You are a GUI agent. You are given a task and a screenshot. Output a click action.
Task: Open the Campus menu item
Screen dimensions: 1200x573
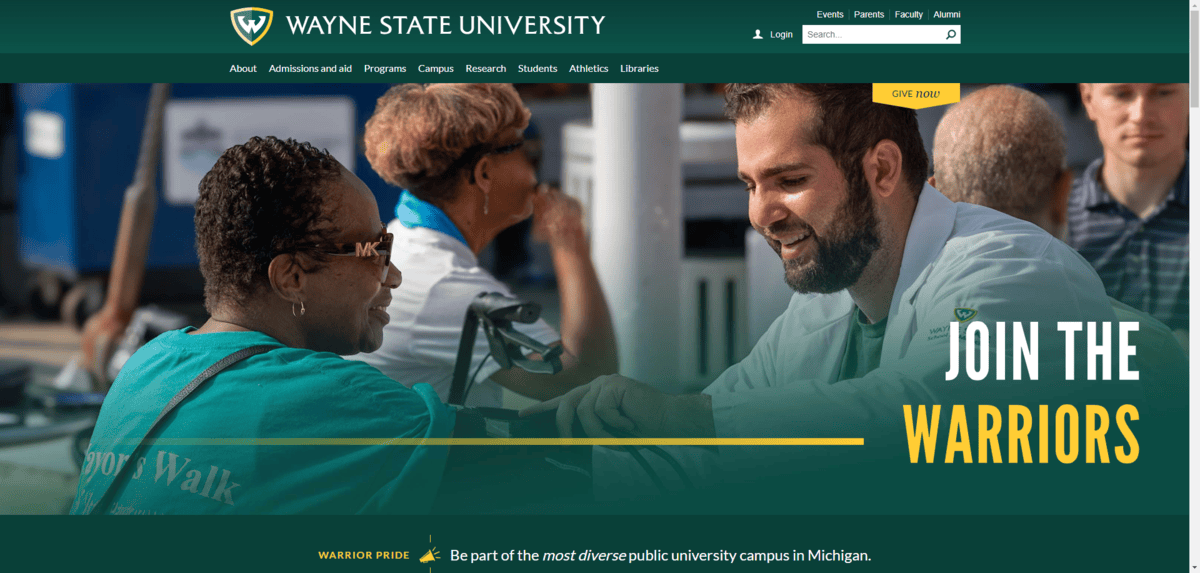pos(436,68)
